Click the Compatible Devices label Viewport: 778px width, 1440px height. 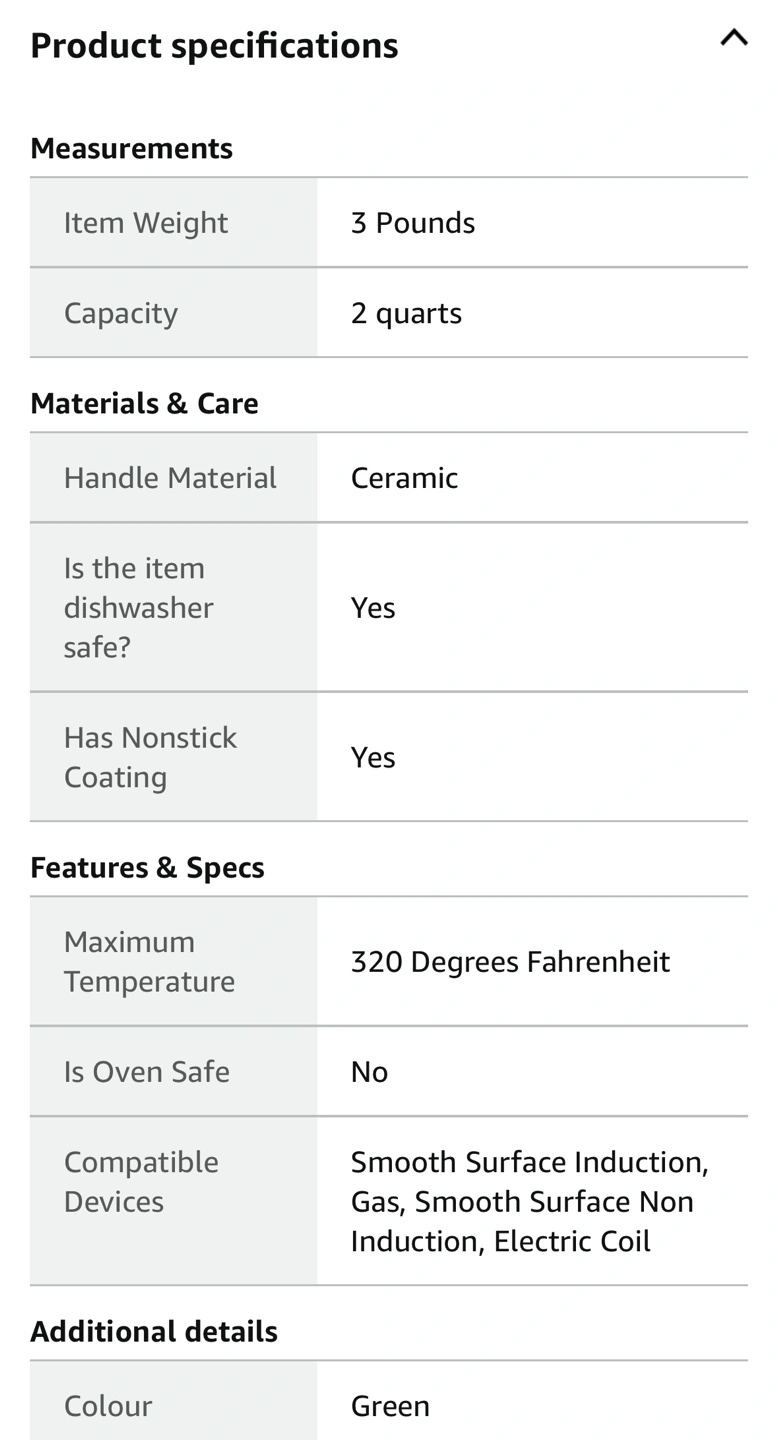pos(141,1181)
